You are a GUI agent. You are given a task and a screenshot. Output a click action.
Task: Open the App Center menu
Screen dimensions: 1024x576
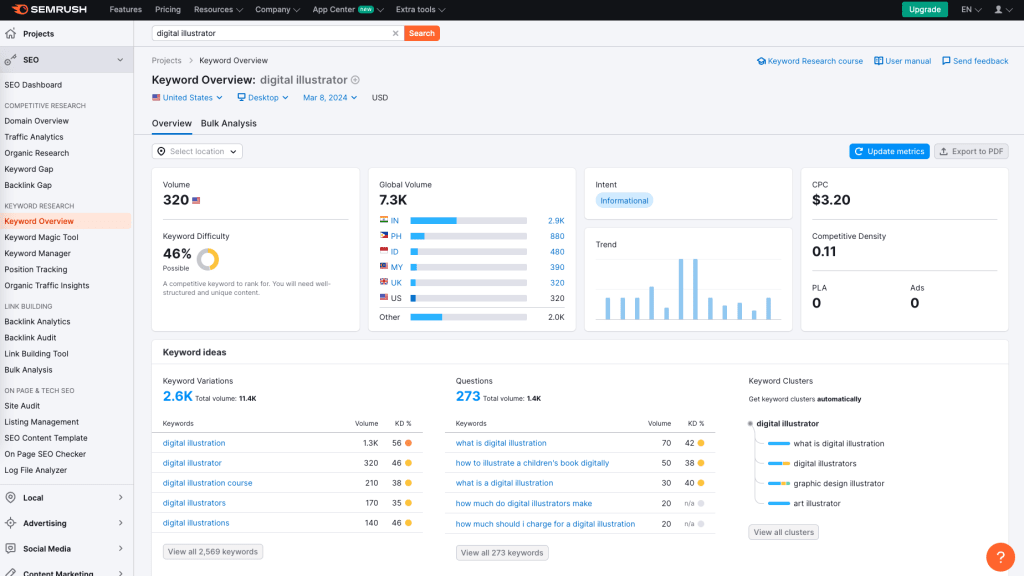[x=348, y=9]
